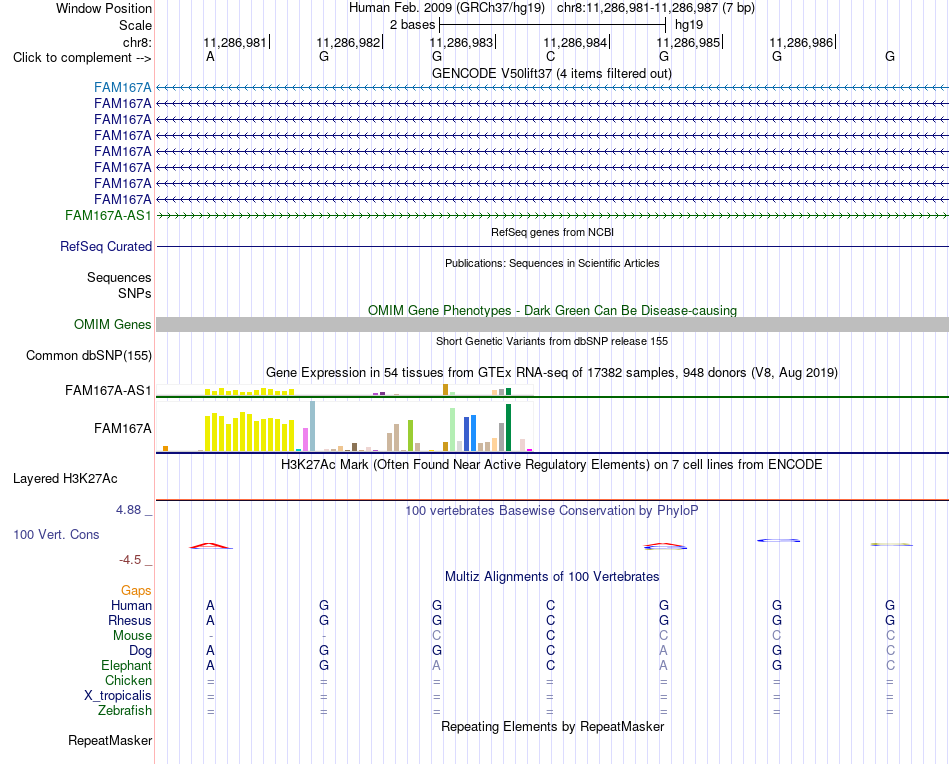Click the Gaps label in Multiz track
Viewport: 950px width, 764px height.
click(x=136, y=590)
